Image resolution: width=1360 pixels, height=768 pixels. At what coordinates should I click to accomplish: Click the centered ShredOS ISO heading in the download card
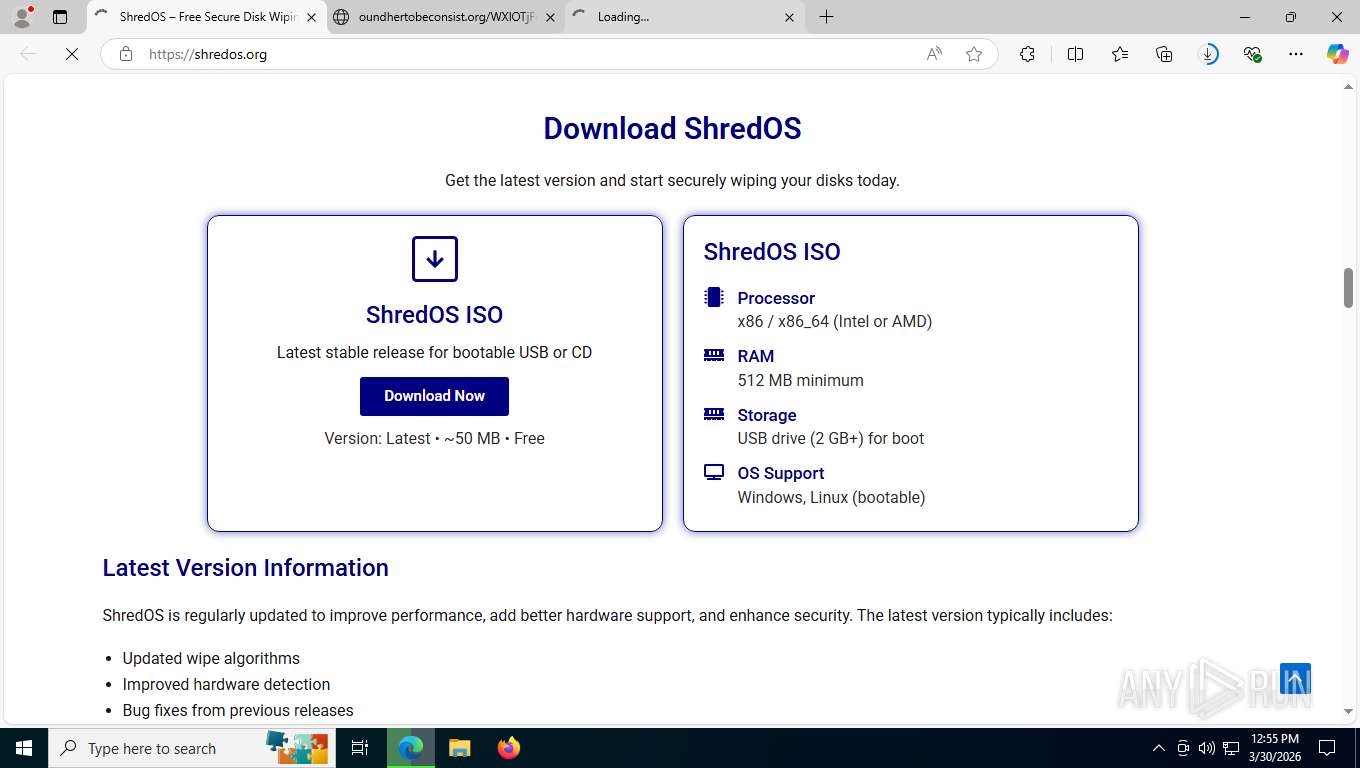pyautogui.click(x=434, y=314)
